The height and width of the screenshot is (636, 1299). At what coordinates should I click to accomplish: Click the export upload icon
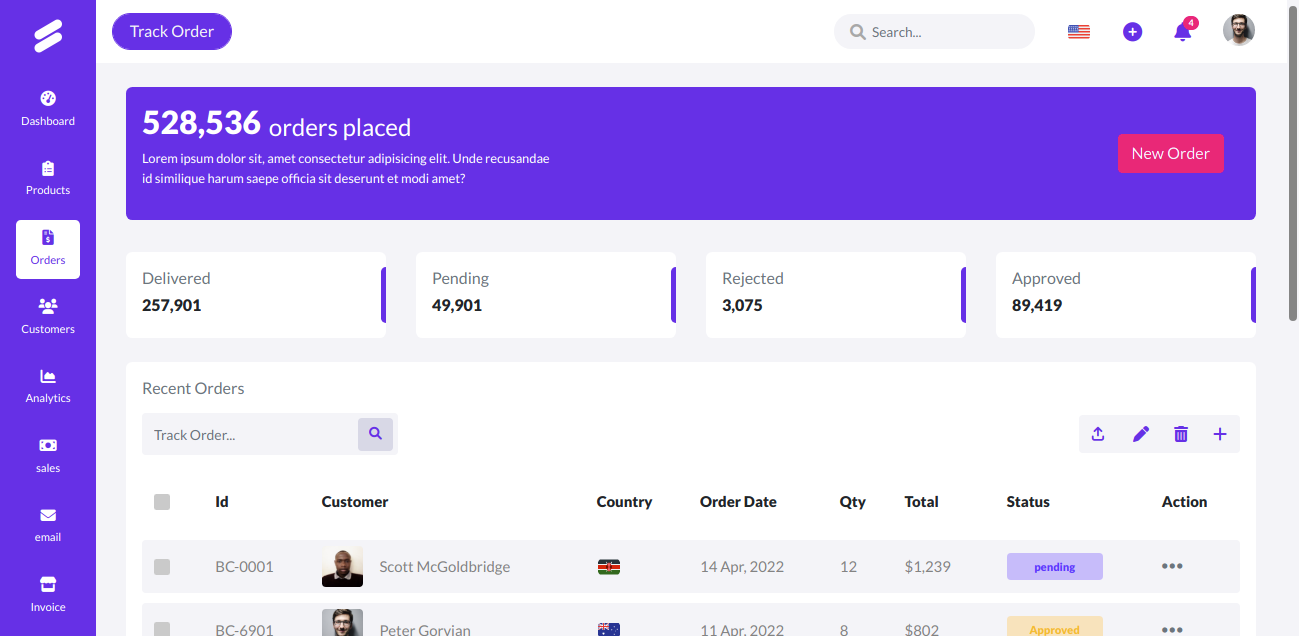coord(1098,434)
